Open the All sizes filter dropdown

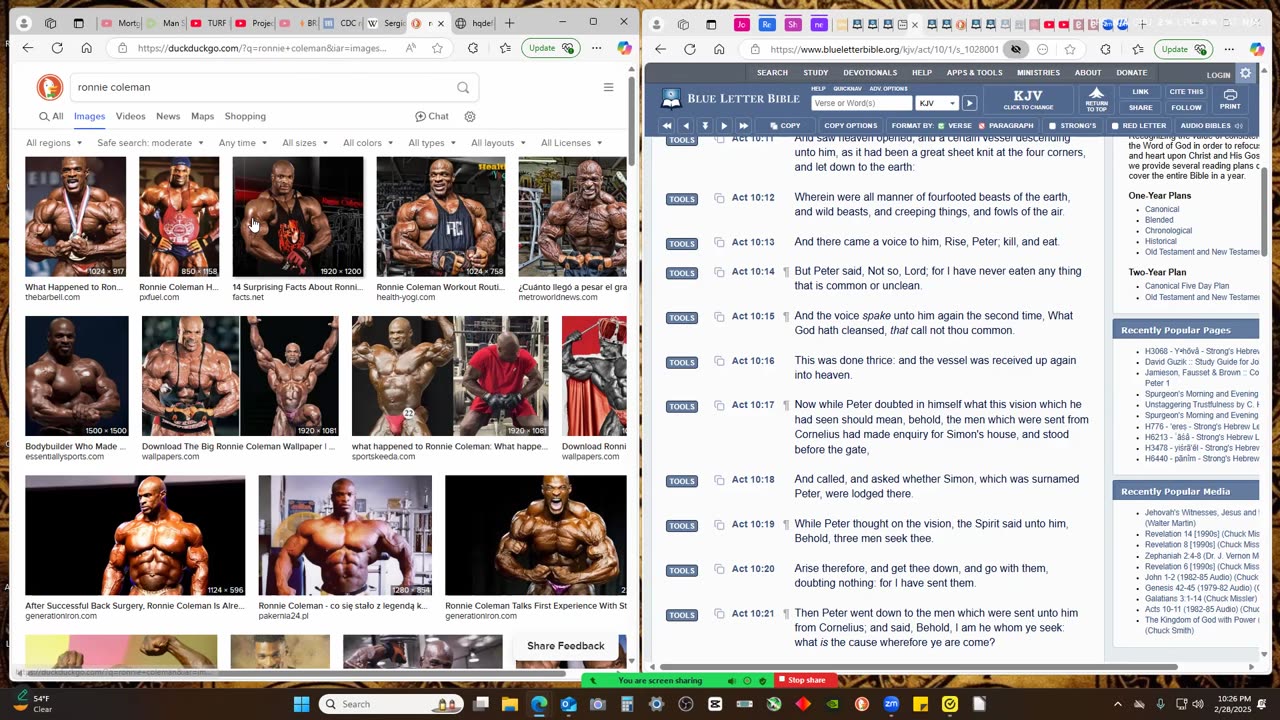pos(305,143)
